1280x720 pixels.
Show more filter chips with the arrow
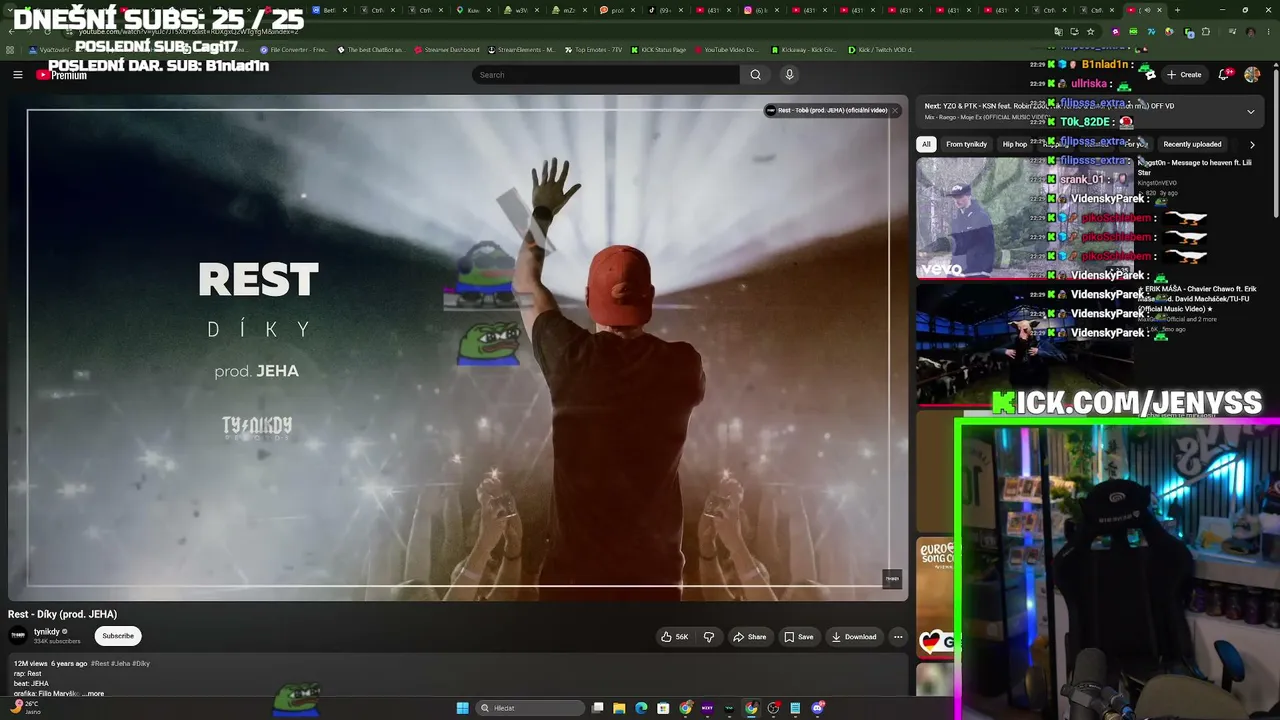[x=1252, y=144]
